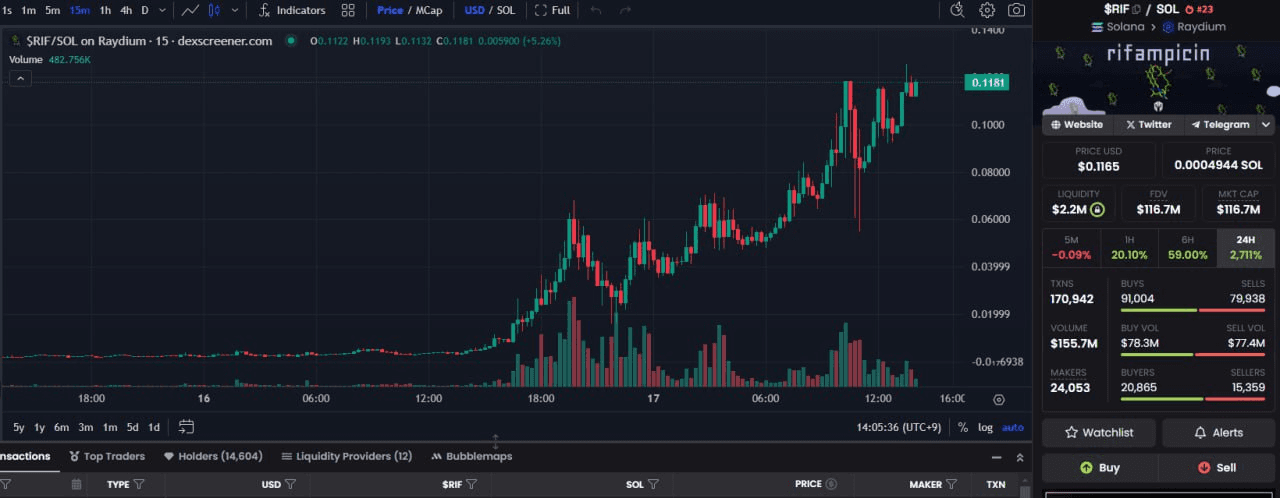1280x498 pixels.
Task: Open the Bubblemaps tab
Action: (x=471, y=456)
